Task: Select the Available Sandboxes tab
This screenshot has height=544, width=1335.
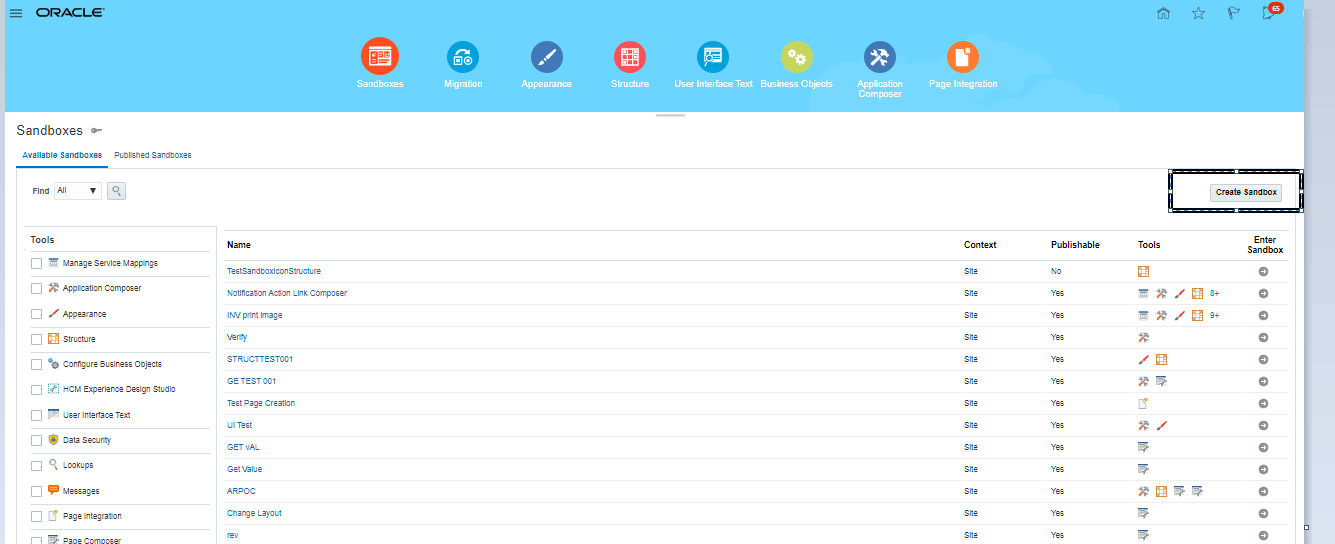Action: [x=62, y=156]
